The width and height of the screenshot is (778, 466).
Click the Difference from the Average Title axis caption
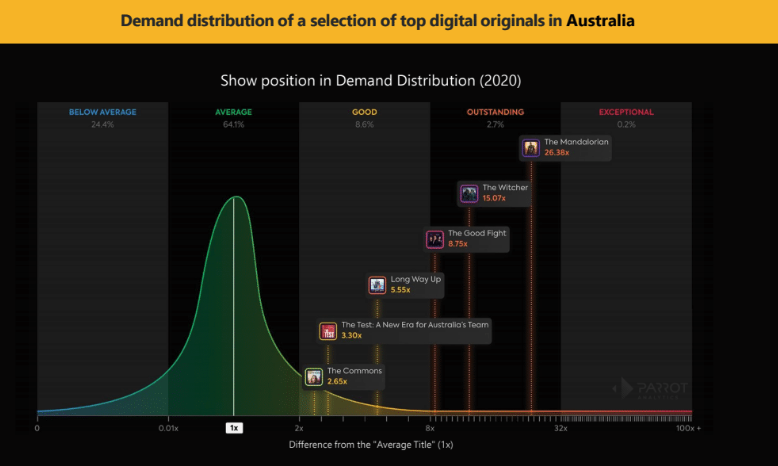tap(371, 445)
